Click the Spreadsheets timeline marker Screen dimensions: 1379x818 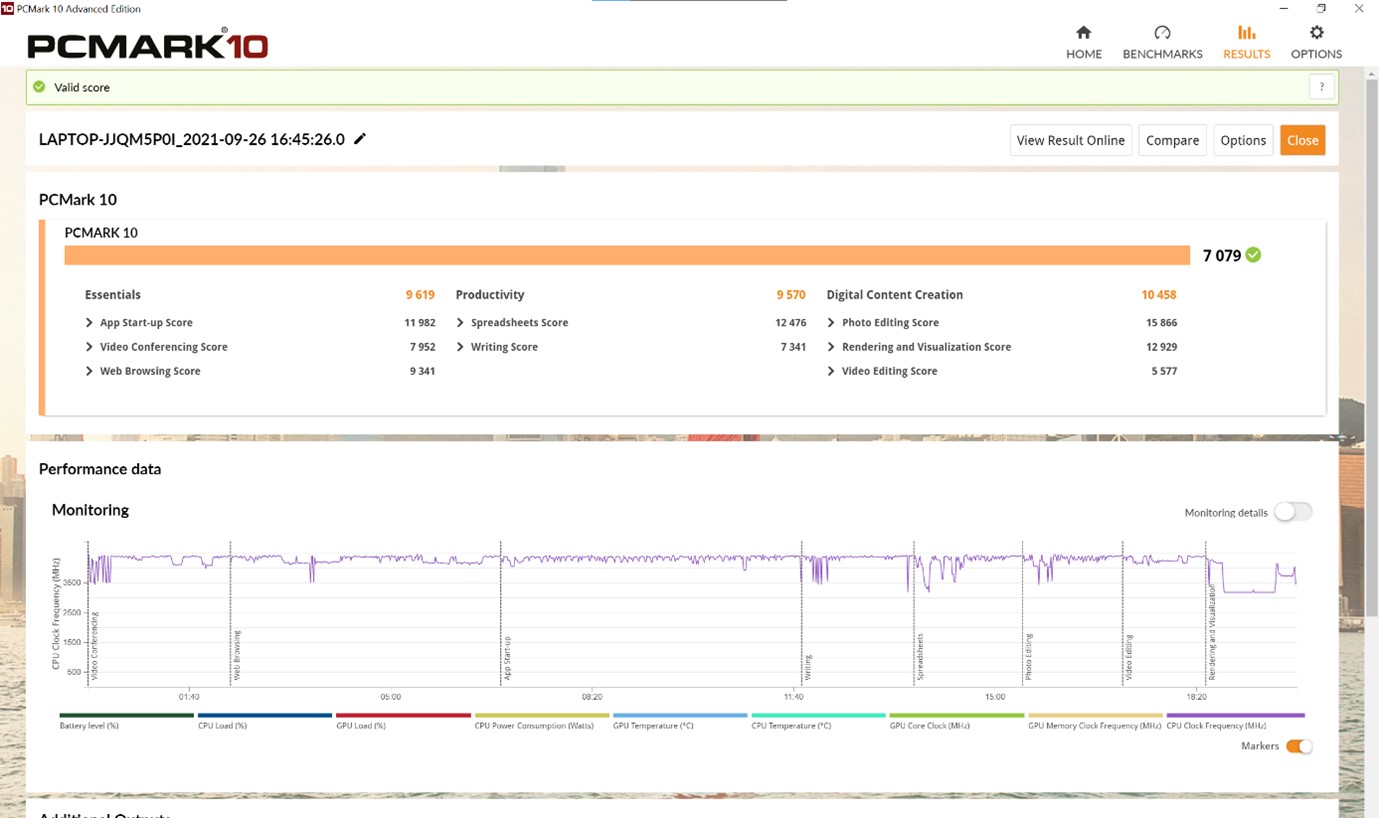920,656
